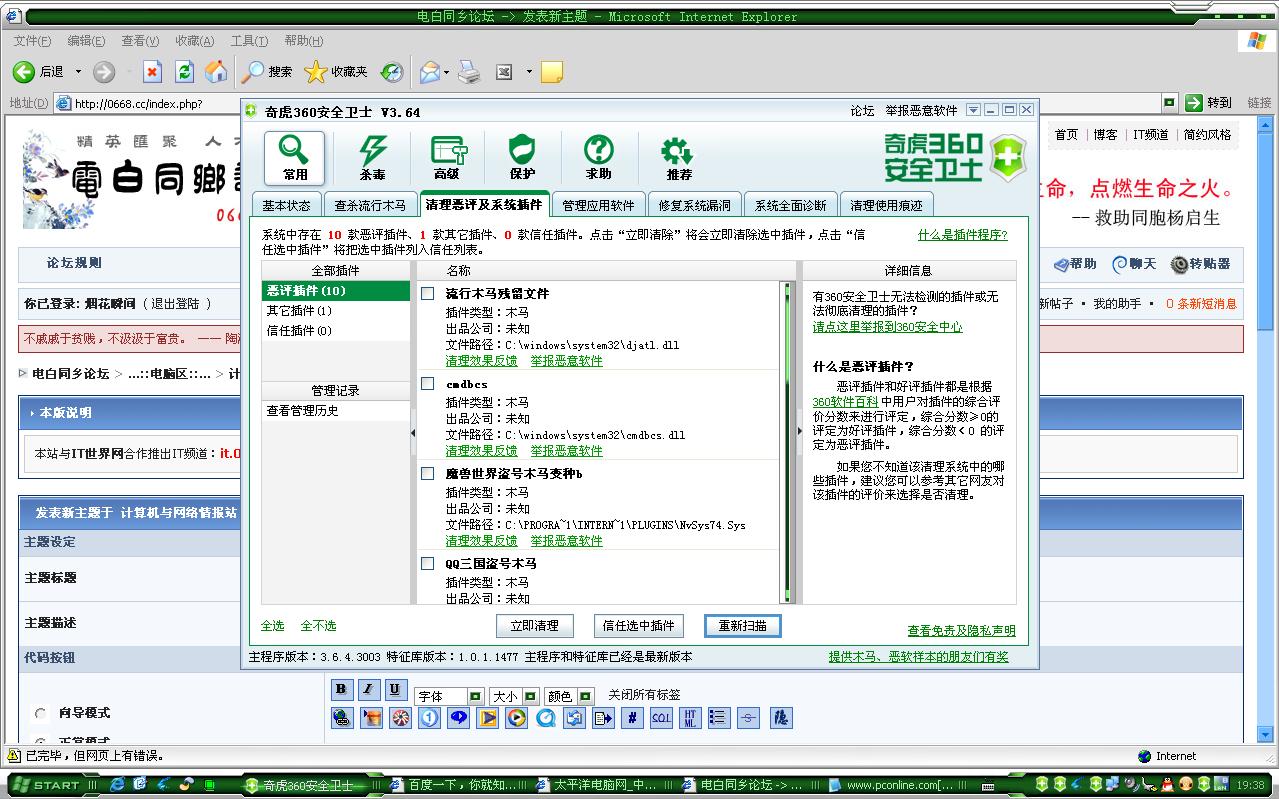Click the Bold button in post editor

click(341, 689)
